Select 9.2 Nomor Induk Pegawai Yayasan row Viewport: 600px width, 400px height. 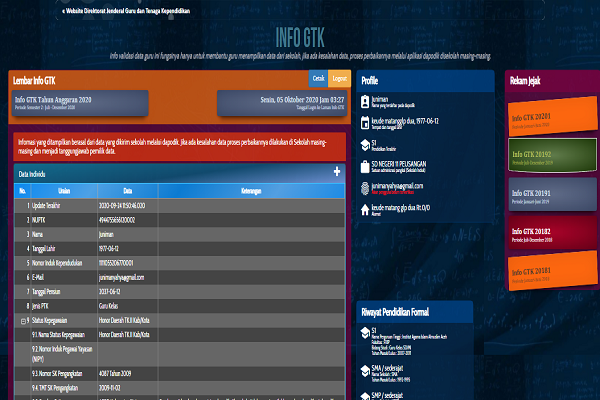click(179, 354)
